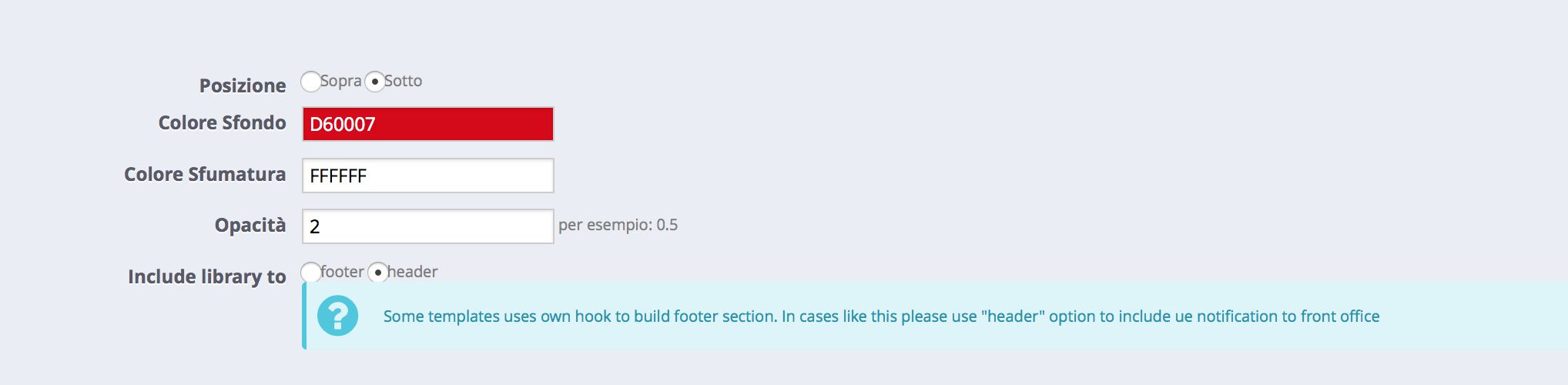Click the Opacità field label
Viewport: 1568px width, 385px height.
click(x=250, y=225)
